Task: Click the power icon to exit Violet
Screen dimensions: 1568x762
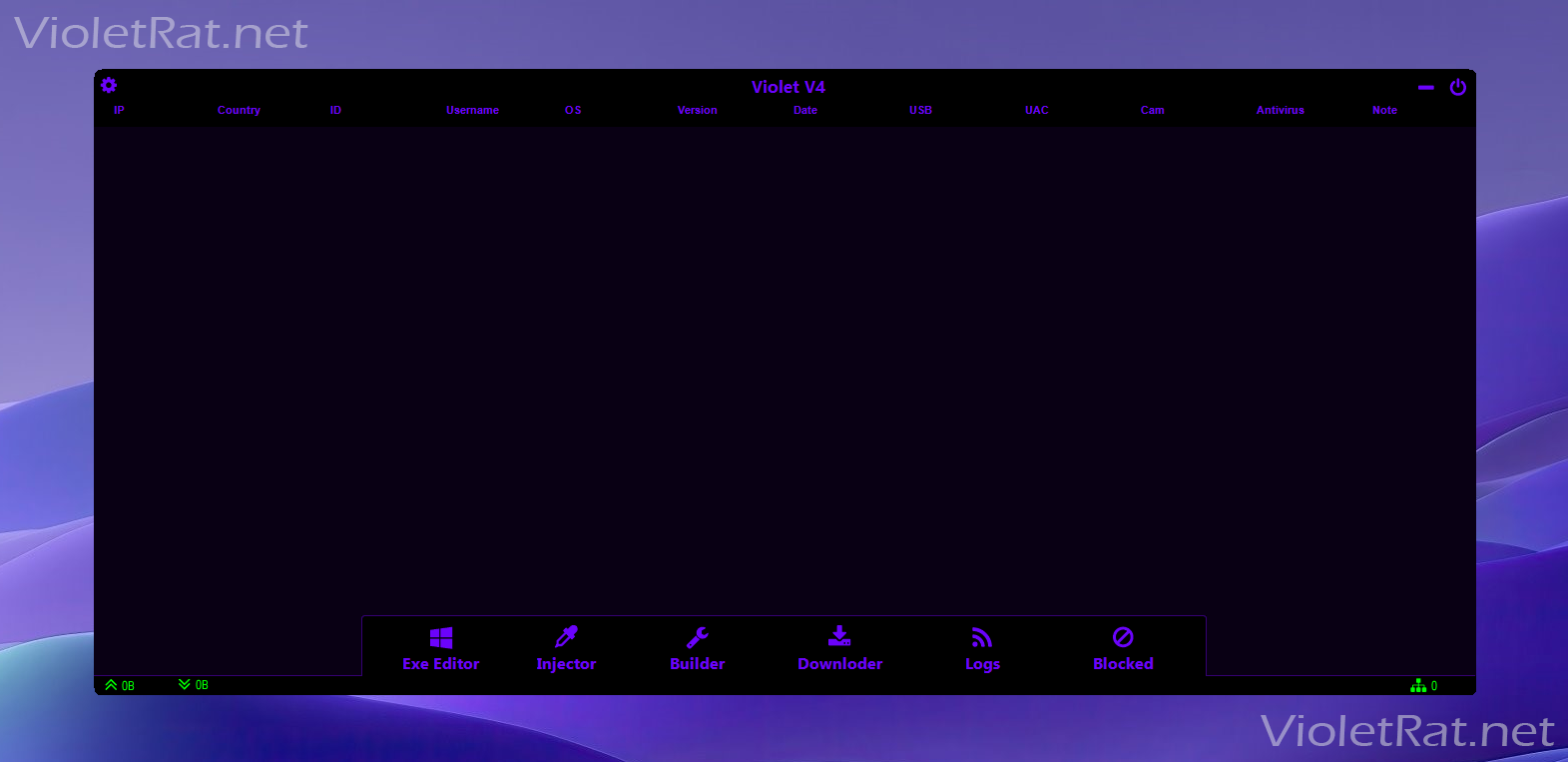Action: (x=1458, y=87)
